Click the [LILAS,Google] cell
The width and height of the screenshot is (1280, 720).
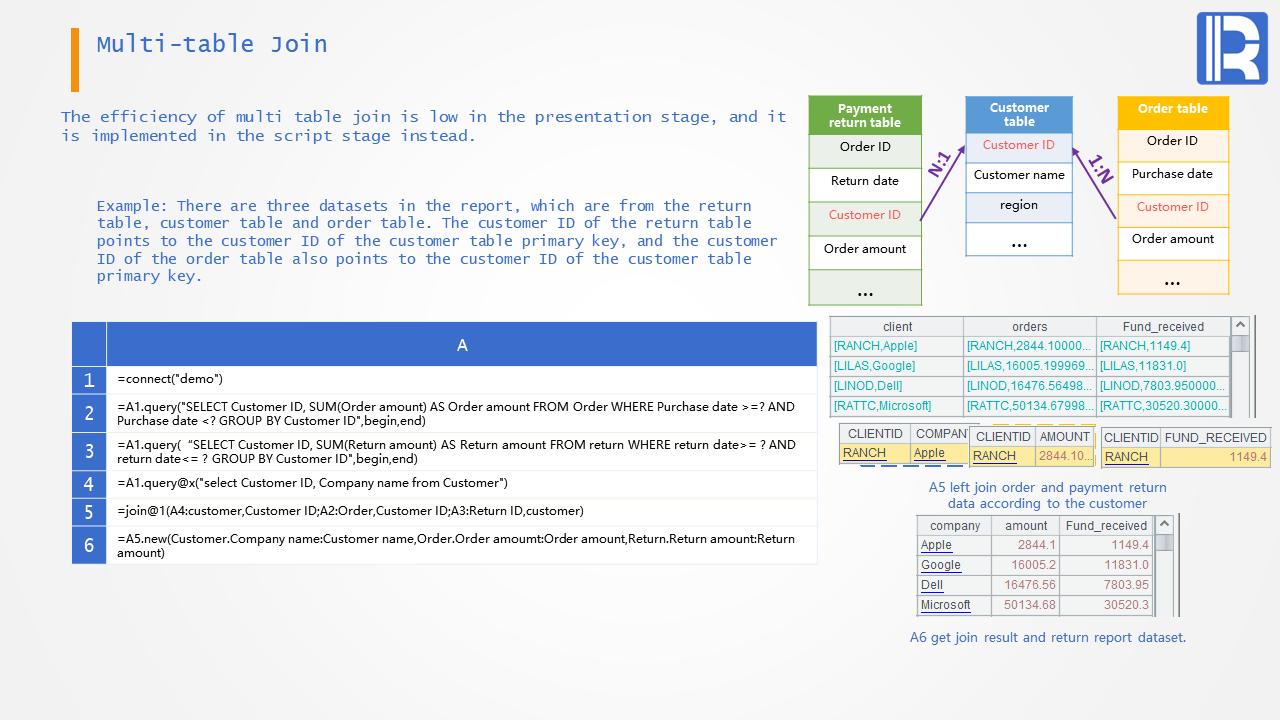coord(897,366)
